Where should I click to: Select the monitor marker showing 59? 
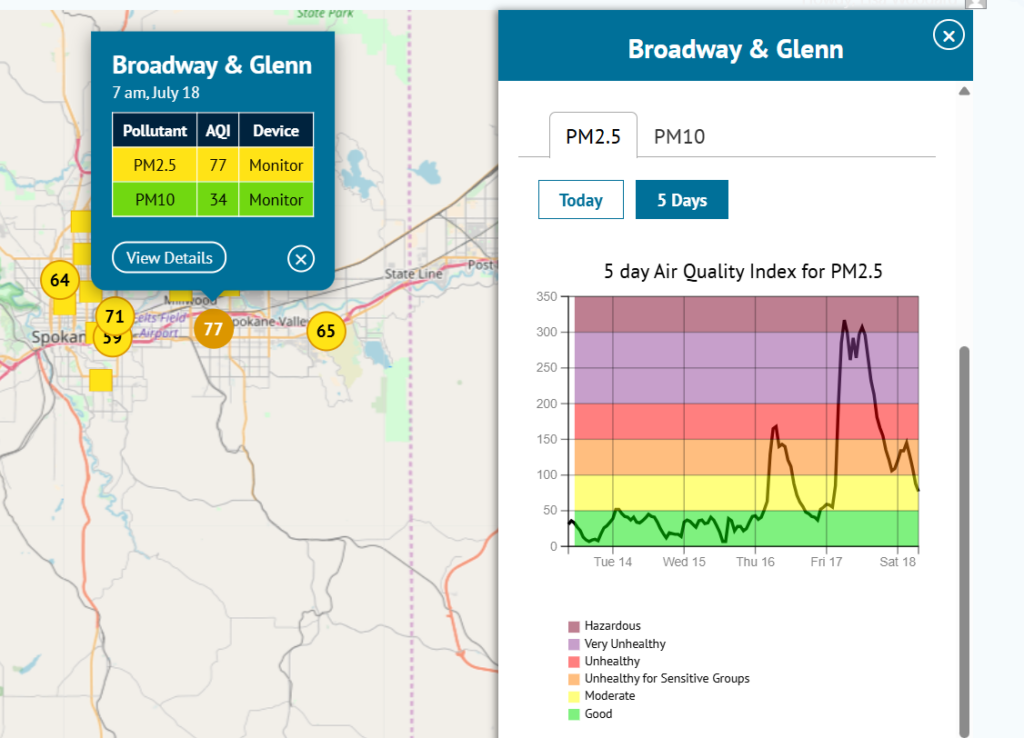pyautogui.click(x=111, y=342)
